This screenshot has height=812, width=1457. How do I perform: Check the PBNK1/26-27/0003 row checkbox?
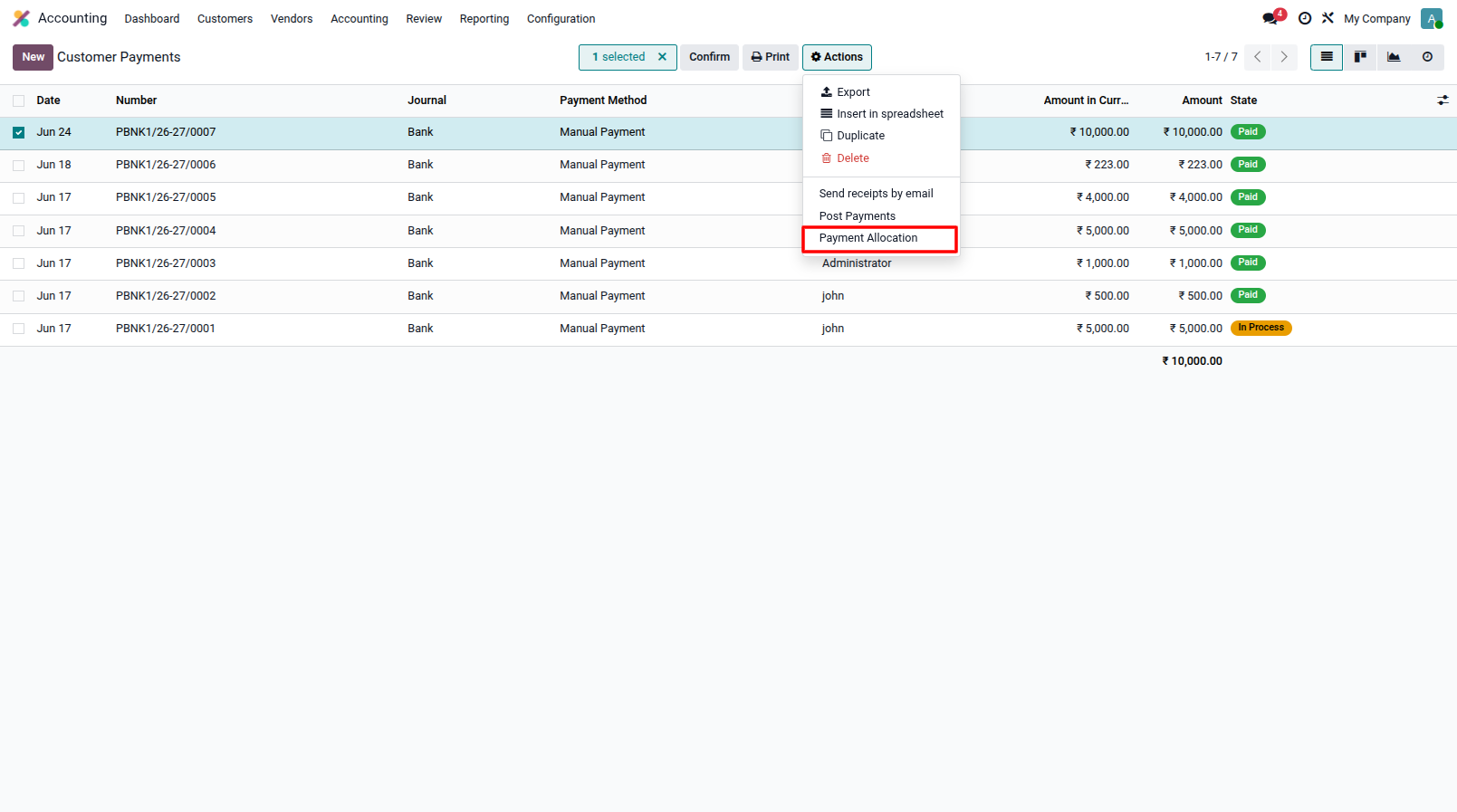tap(18, 263)
